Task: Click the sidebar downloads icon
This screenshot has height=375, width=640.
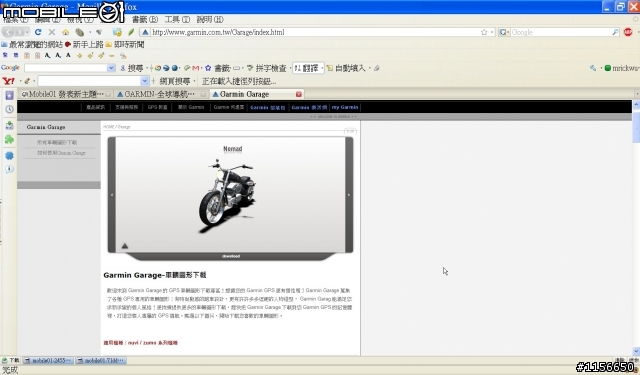Action: click(x=9, y=125)
